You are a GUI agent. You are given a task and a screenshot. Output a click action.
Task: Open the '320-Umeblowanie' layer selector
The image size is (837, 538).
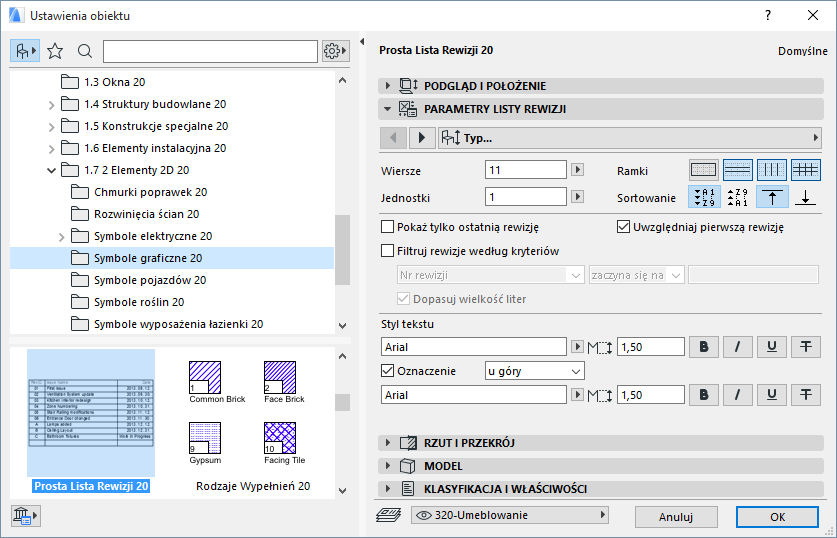[x=509, y=516]
